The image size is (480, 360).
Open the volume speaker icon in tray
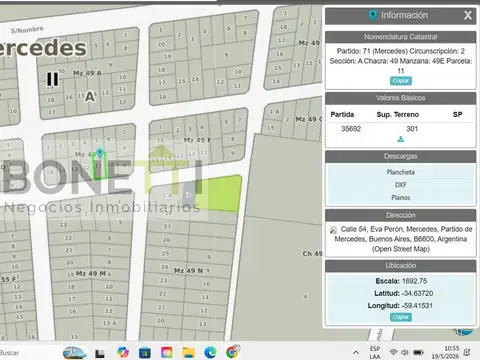coord(405,352)
